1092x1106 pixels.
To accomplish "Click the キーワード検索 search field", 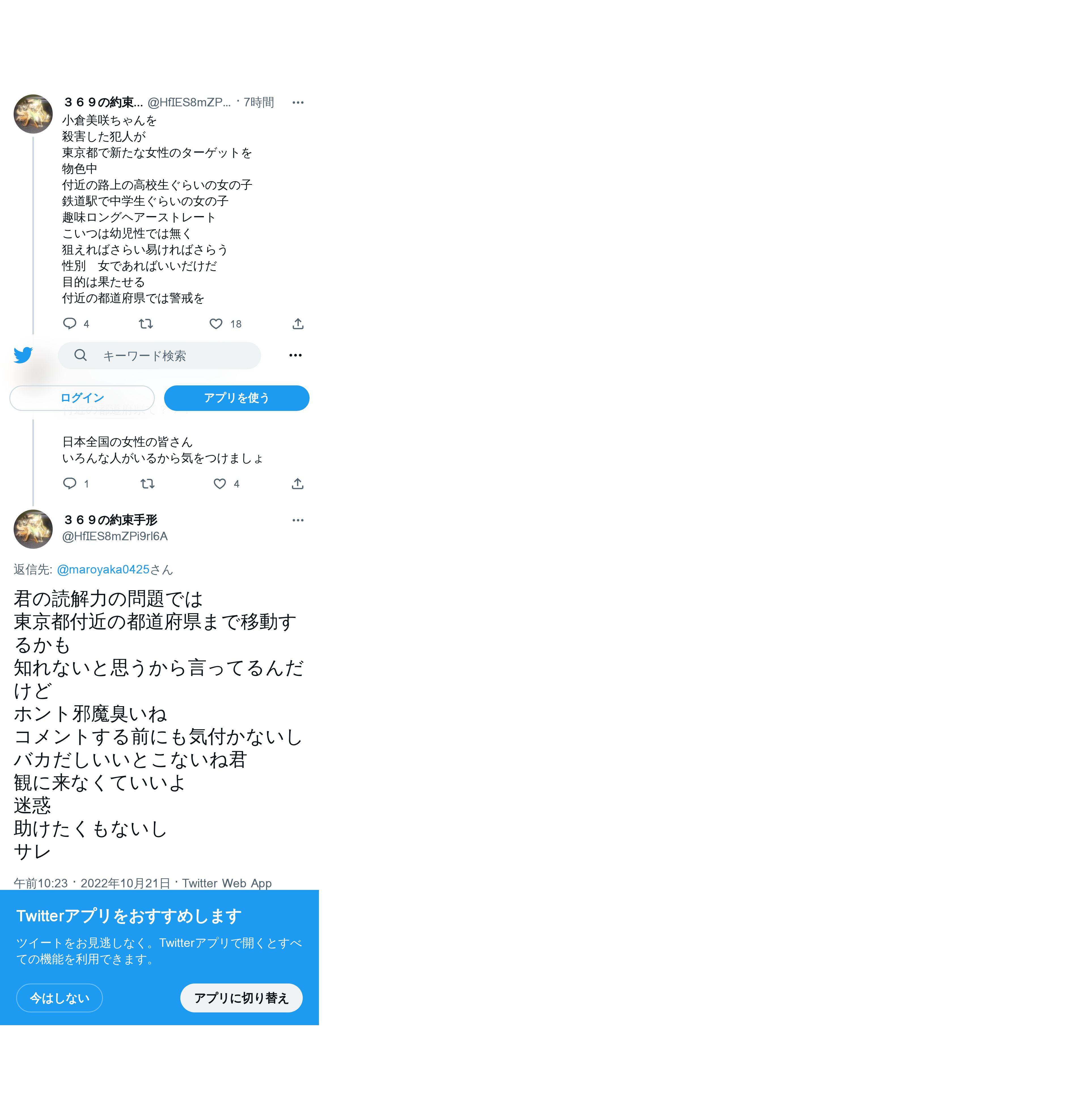I will (159, 356).
